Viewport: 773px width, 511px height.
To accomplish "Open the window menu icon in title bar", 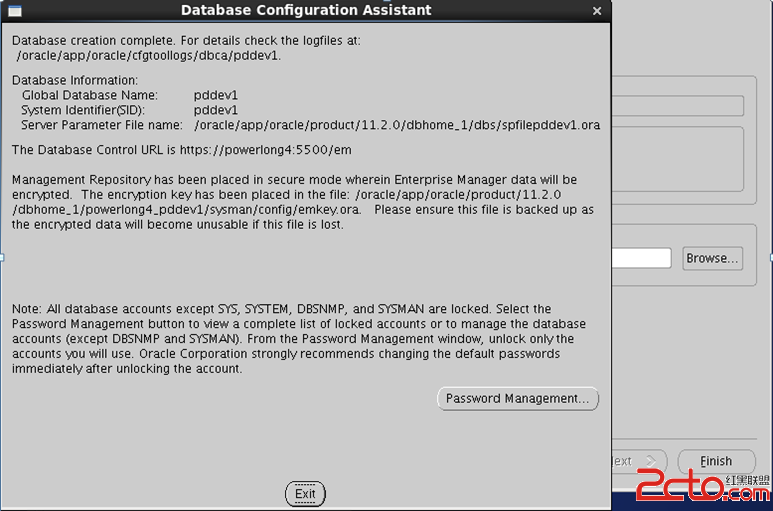I will [x=15, y=11].
